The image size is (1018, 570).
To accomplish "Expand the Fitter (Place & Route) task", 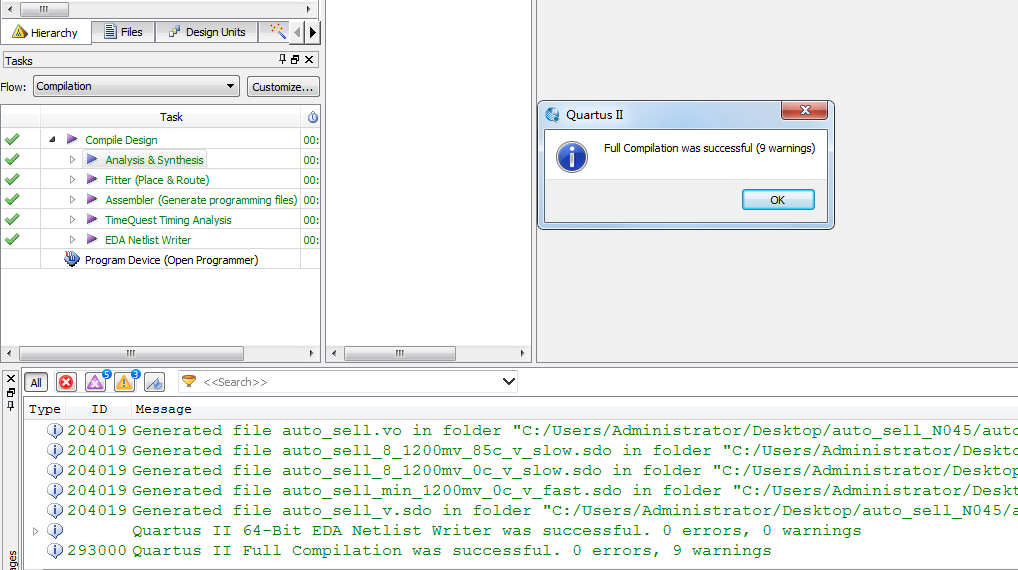I will (72, 180).
